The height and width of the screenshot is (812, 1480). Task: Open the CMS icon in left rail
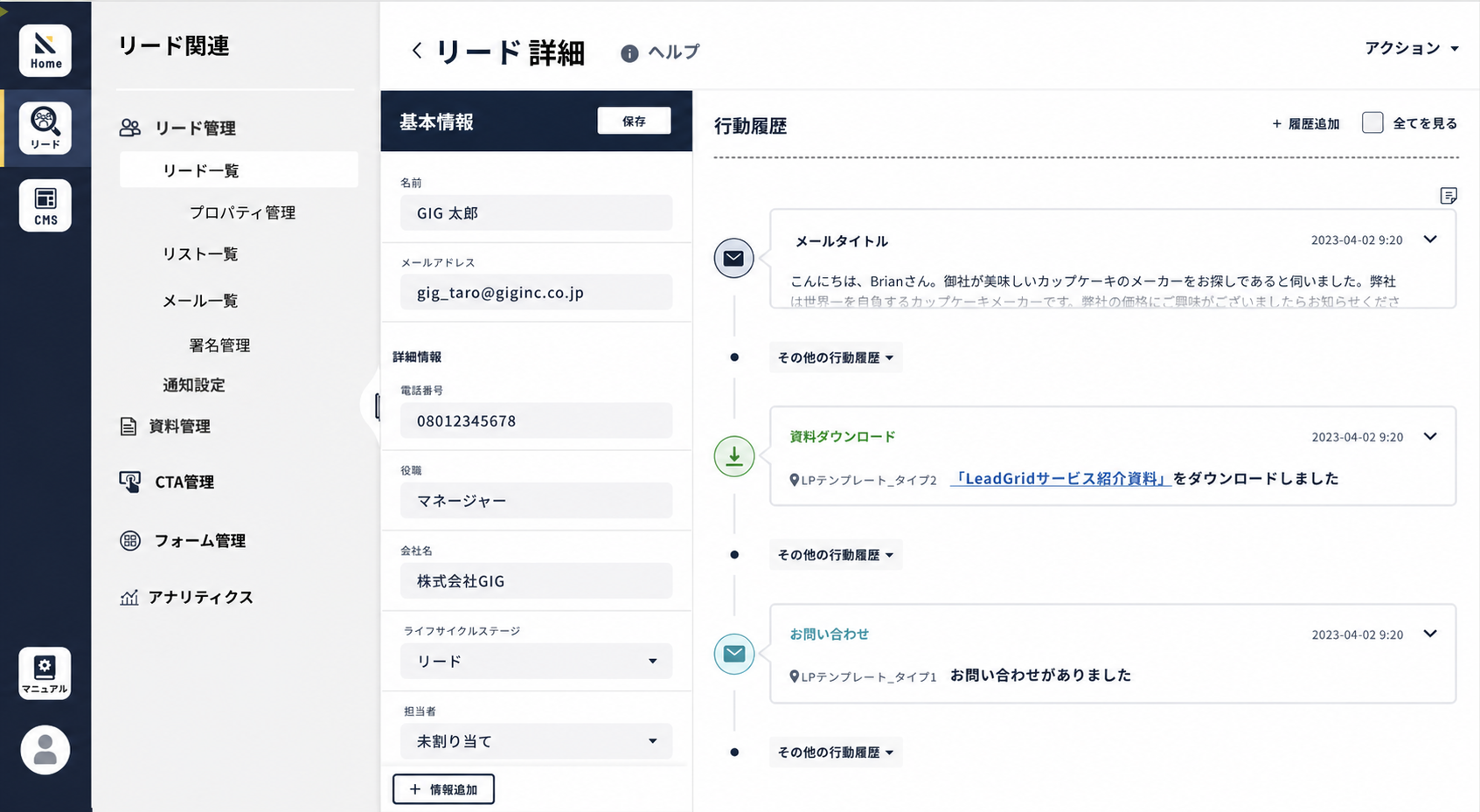(45, 205)
